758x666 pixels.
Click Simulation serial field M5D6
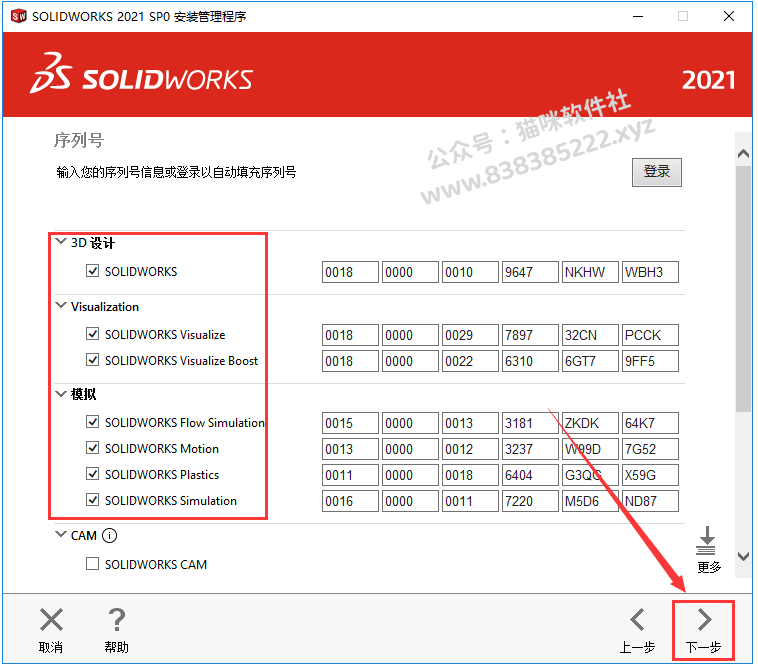[x=591, y=502]
